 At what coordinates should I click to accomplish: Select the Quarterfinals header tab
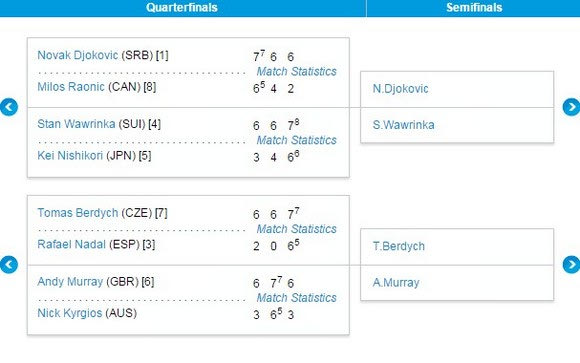click(x=183, y=8)
